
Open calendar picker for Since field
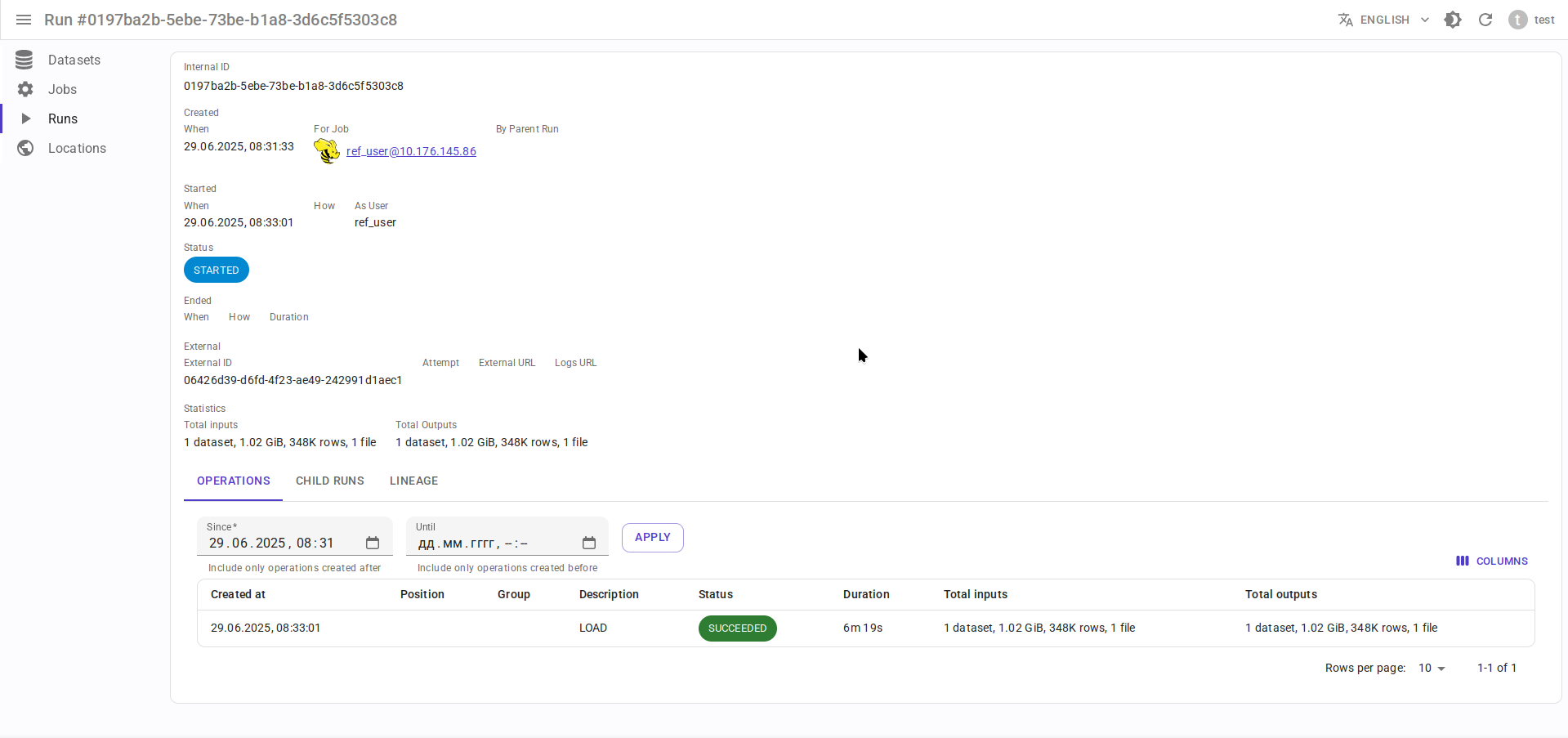pyautogui.click(x=373, y=543)
